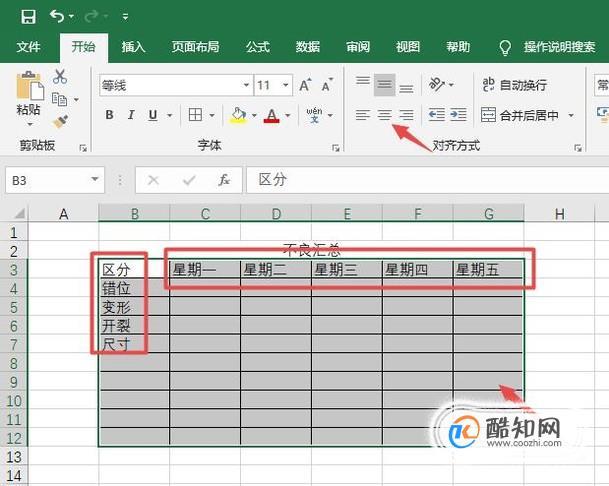Apply the red Font Color
609x486 pixels.
point(271,115)
